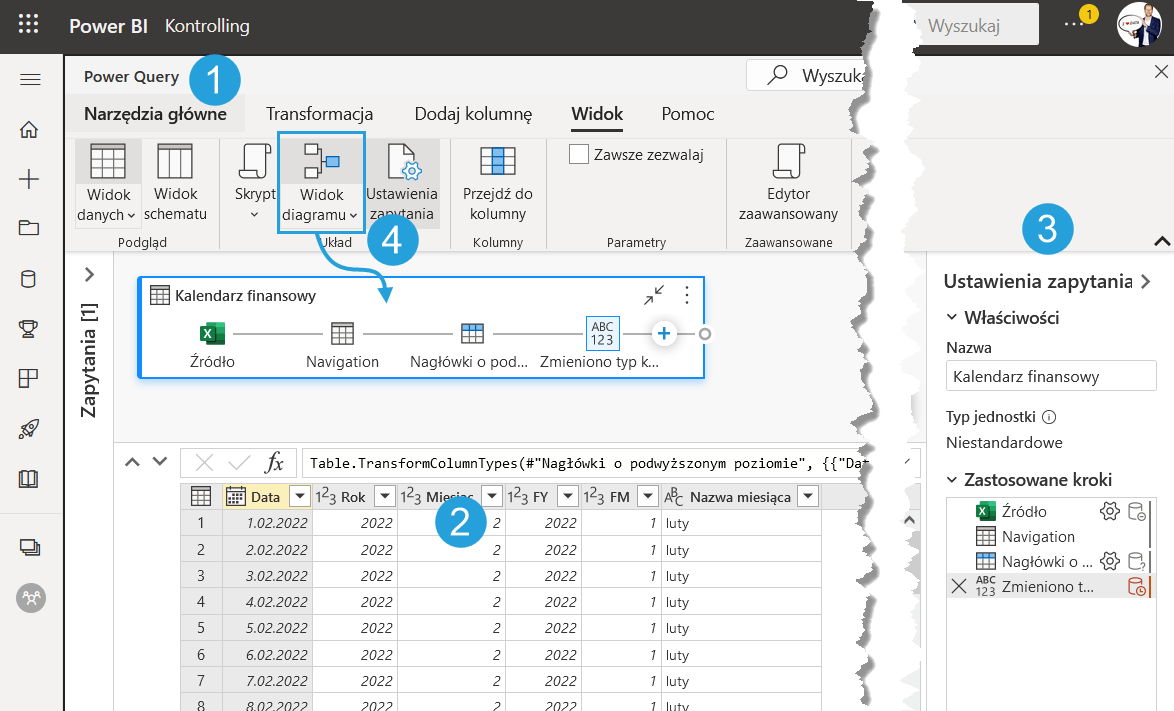Image resolution: width=1174 pixels, height=711 pixels.
Task: Expand the Zapytania queries pane
Action: pyautogui.click(x=89, y=274)
